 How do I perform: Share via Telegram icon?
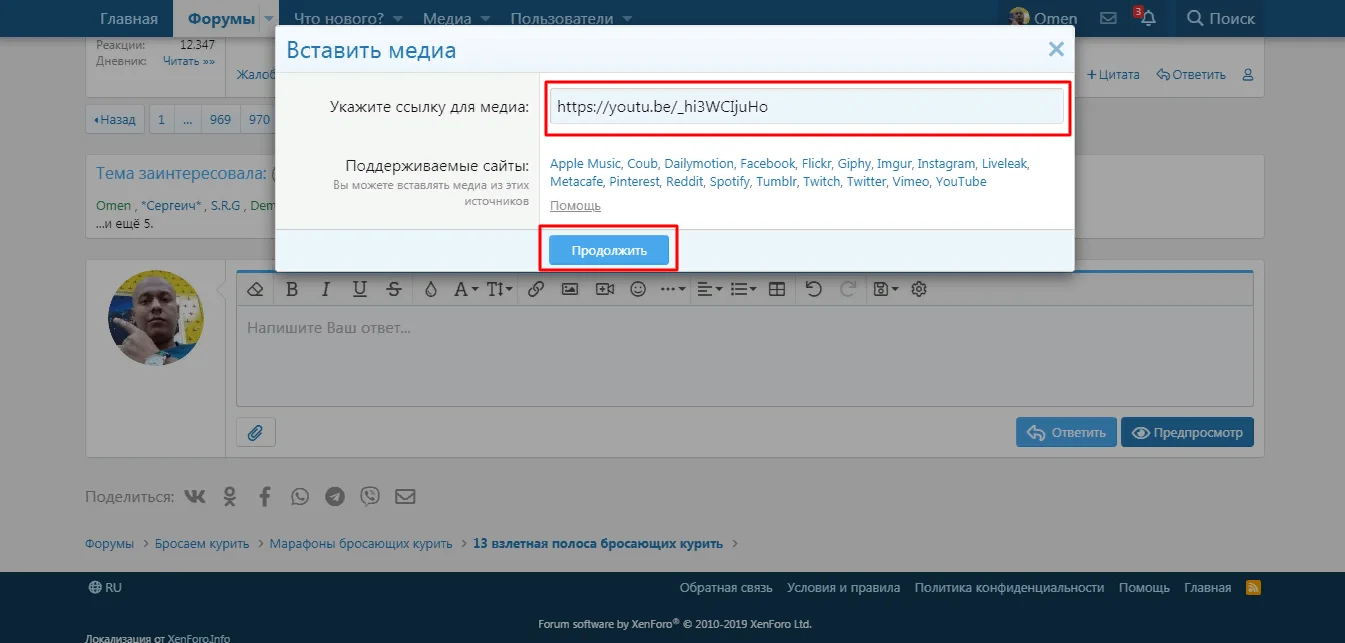click(x=335, y=496)
